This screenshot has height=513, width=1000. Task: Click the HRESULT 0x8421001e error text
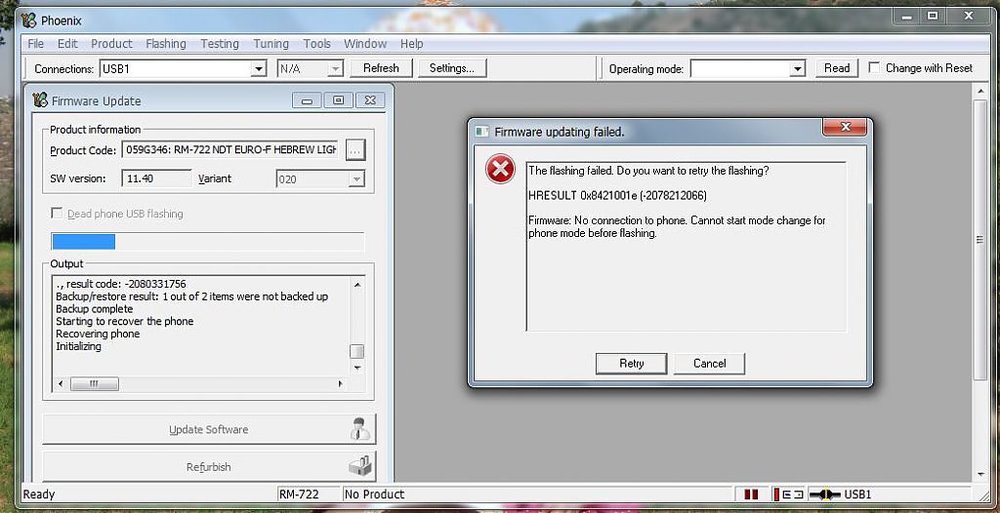[x=617, y=195]
